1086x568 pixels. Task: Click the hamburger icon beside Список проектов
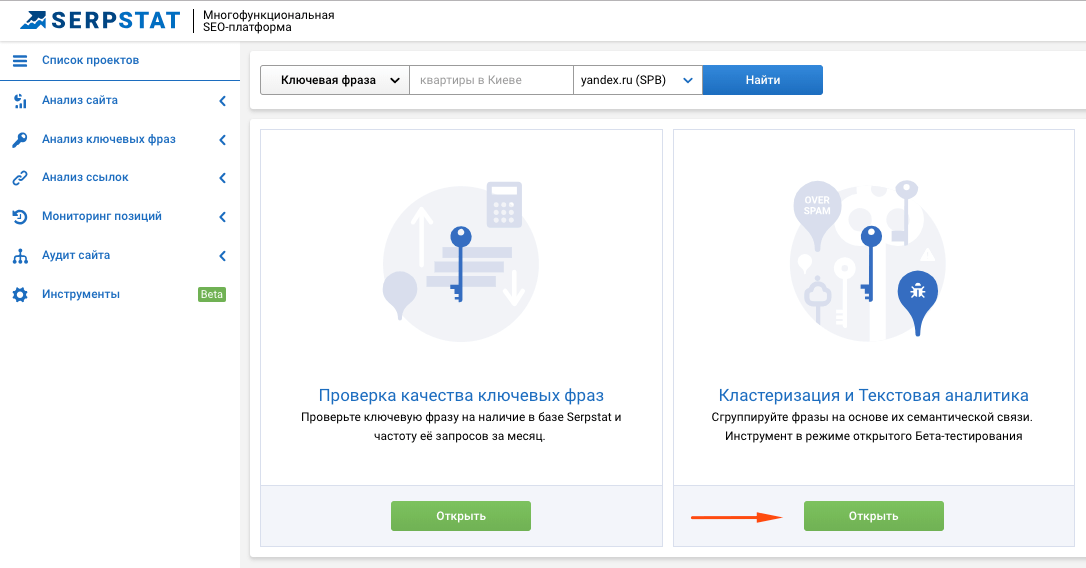pos(20,61)
